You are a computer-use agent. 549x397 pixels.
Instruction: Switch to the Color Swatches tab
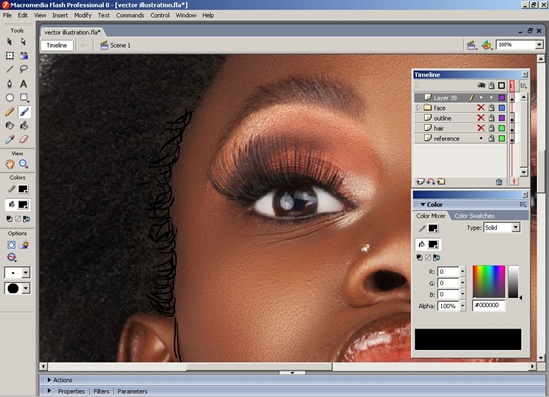(474, 216)
